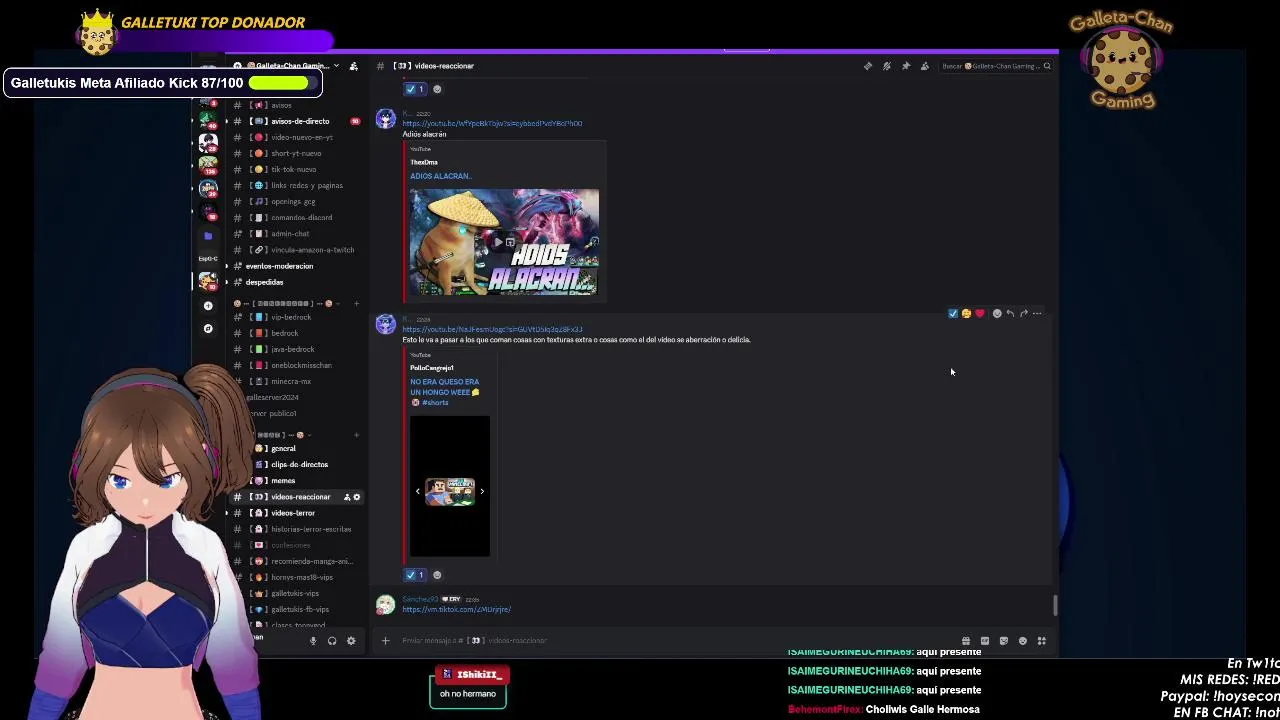The image size is (1280, 720).
Task: Expand the eventos-moderacion channel
Action: click(x=227, y=266)
